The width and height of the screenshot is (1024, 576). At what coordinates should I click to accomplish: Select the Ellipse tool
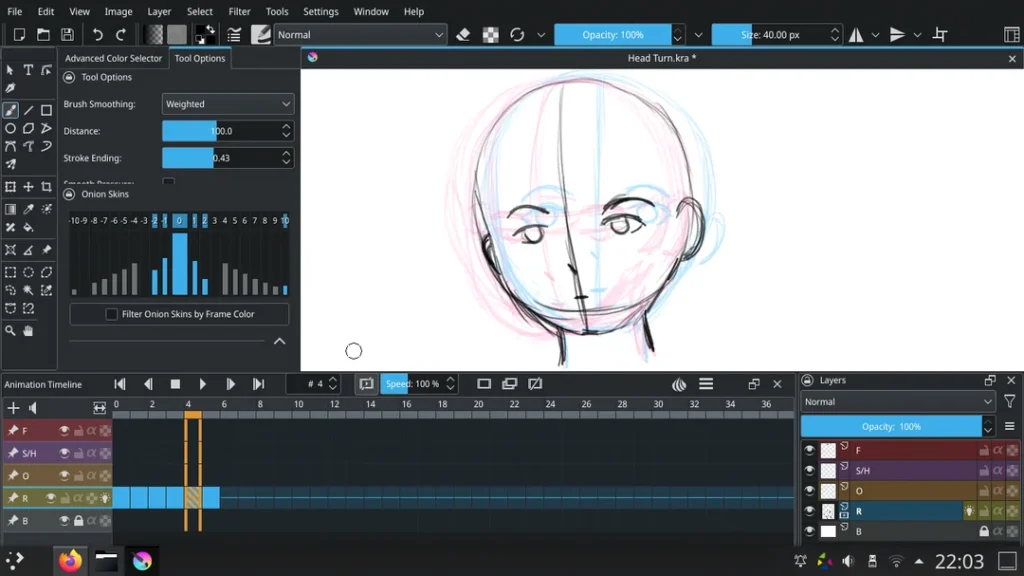point(10,127)
